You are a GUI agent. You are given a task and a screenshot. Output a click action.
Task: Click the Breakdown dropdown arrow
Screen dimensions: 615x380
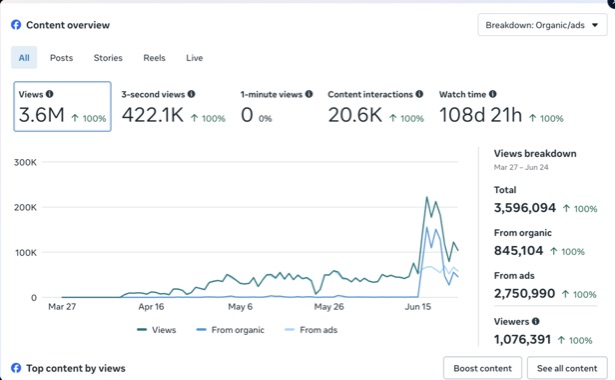(x=595, y=25)
